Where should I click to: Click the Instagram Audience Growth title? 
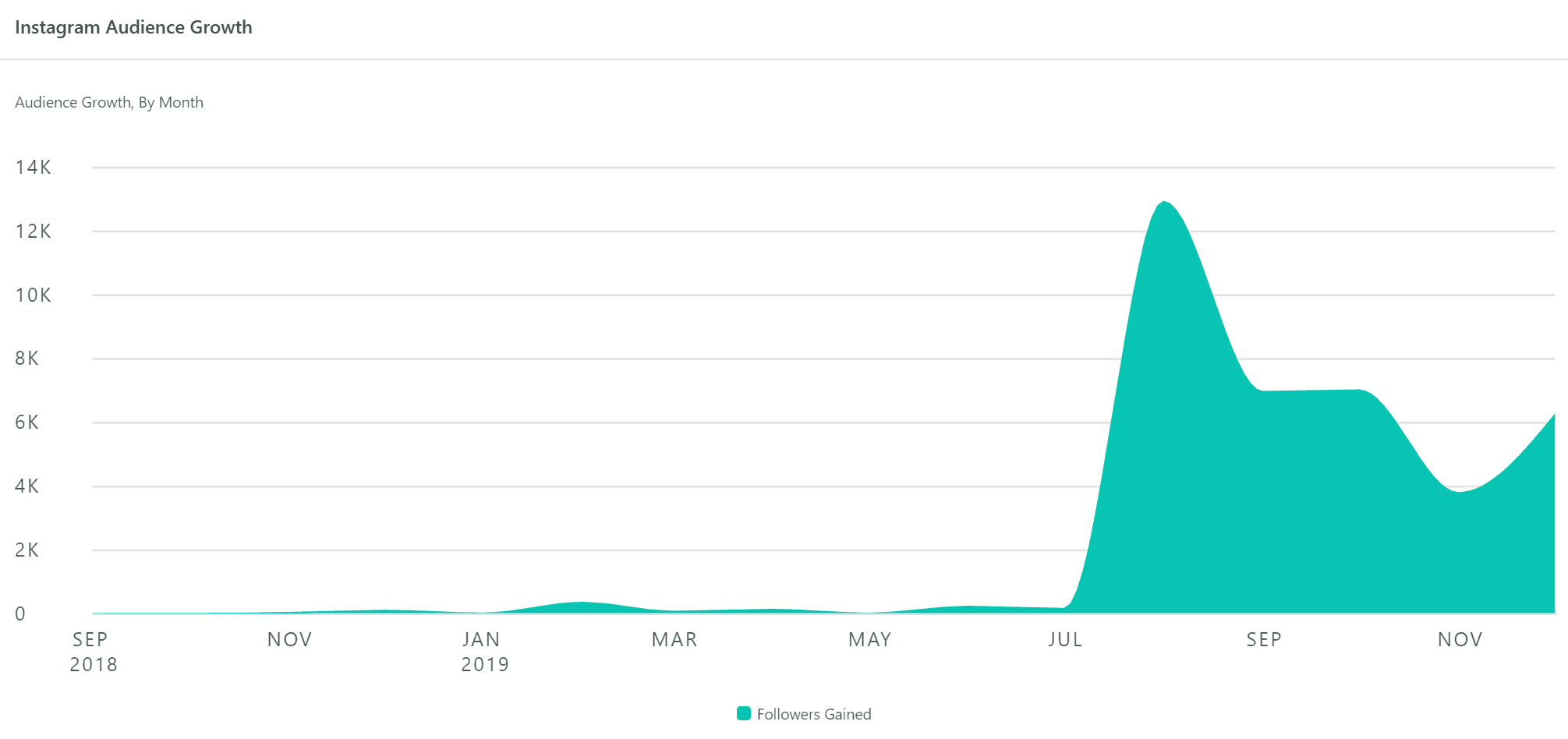pyautogui.click(x=133, y=27)
